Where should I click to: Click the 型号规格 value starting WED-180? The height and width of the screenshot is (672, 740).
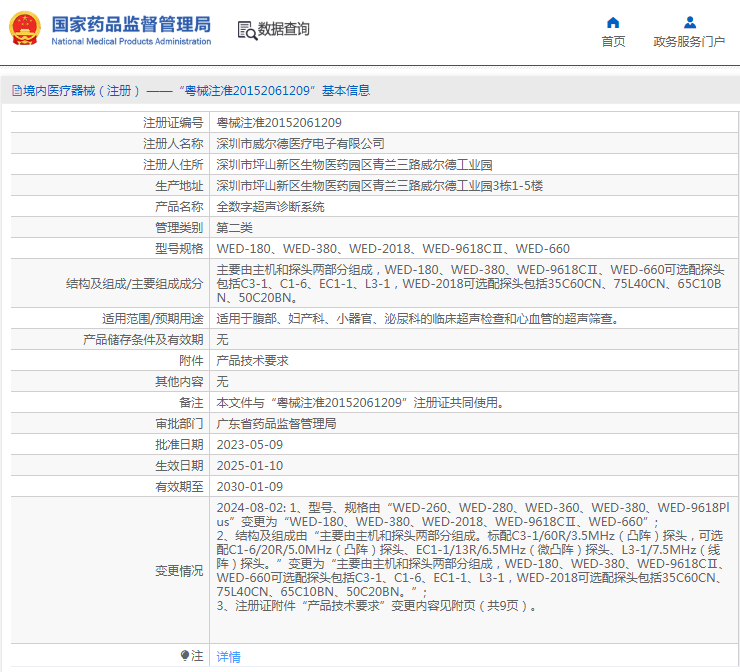(393, 249)
